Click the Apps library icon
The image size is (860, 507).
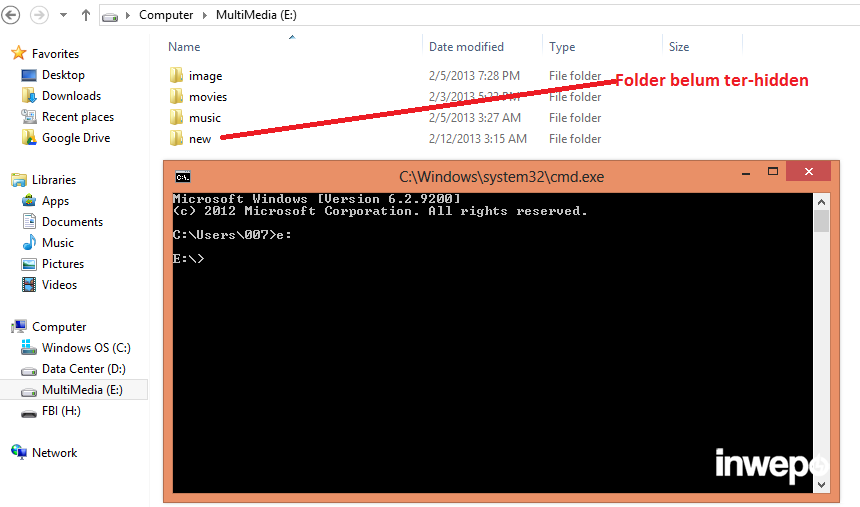[29, 200]
